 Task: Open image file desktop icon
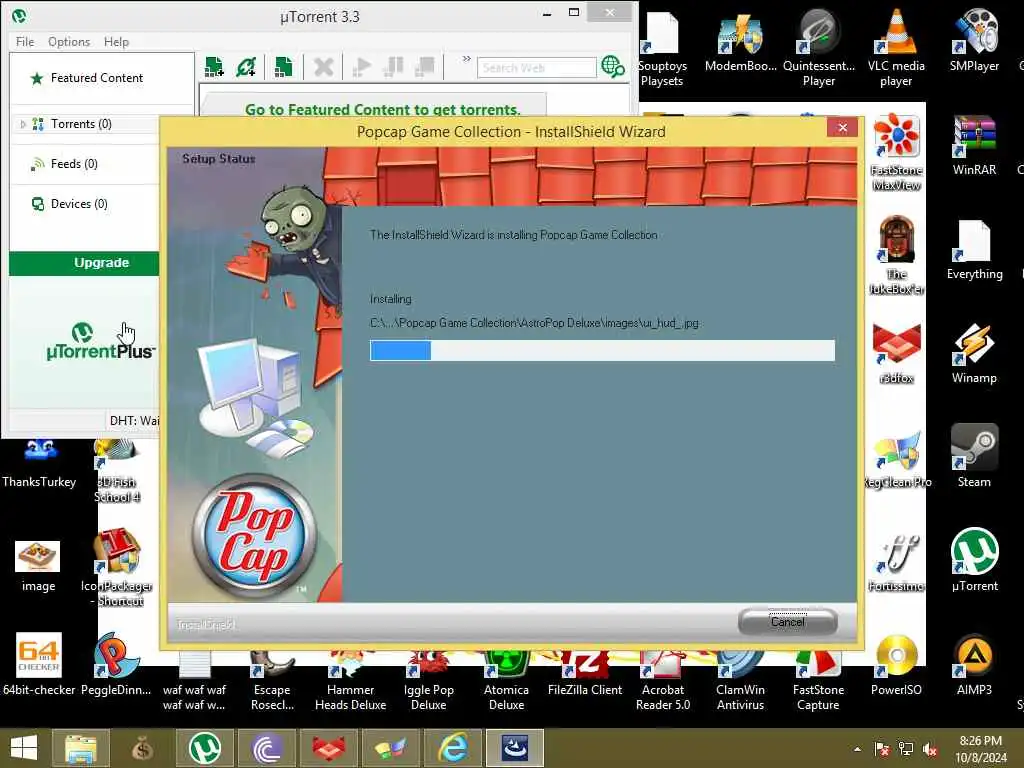(38, 566)
